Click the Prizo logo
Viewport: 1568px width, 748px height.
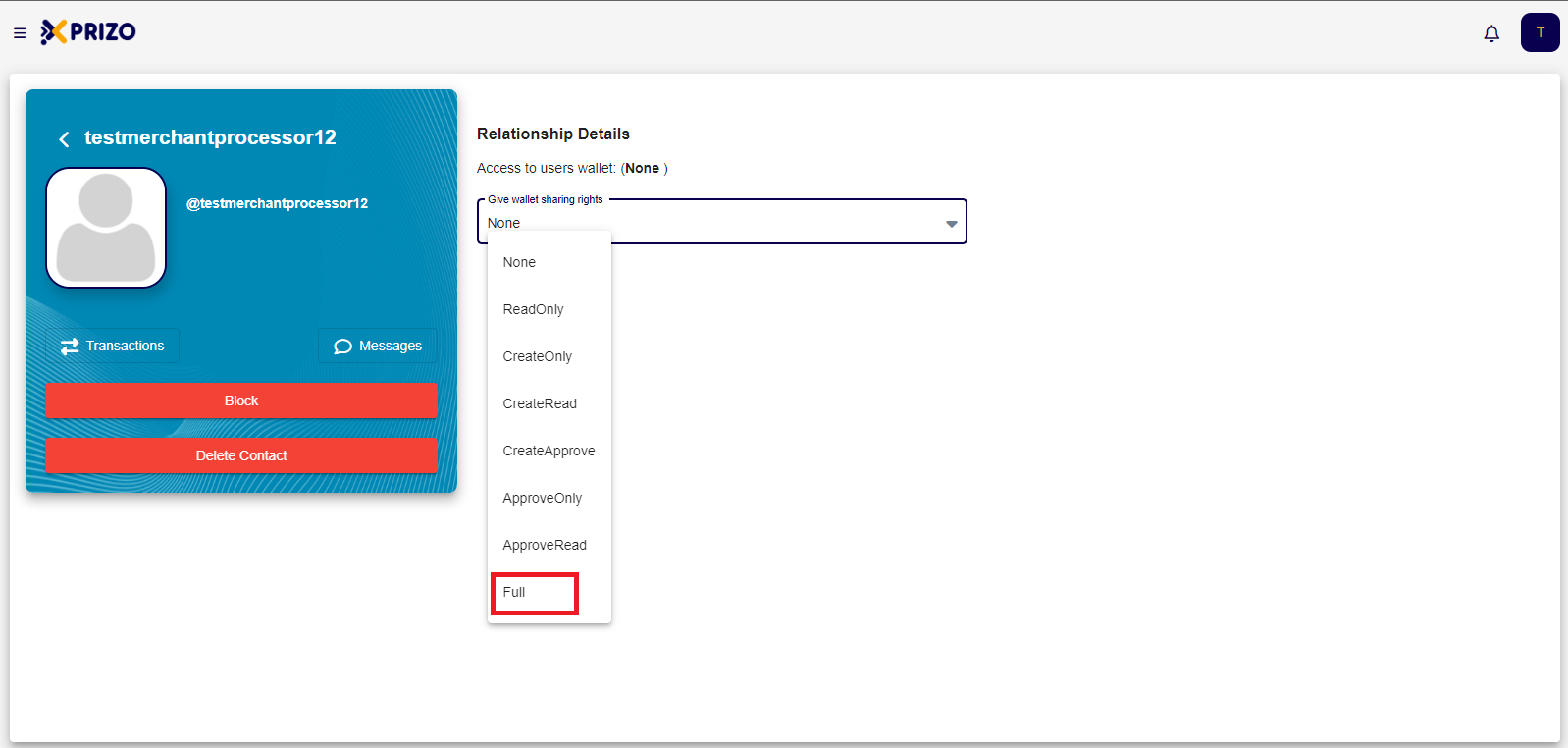point(88,32)
